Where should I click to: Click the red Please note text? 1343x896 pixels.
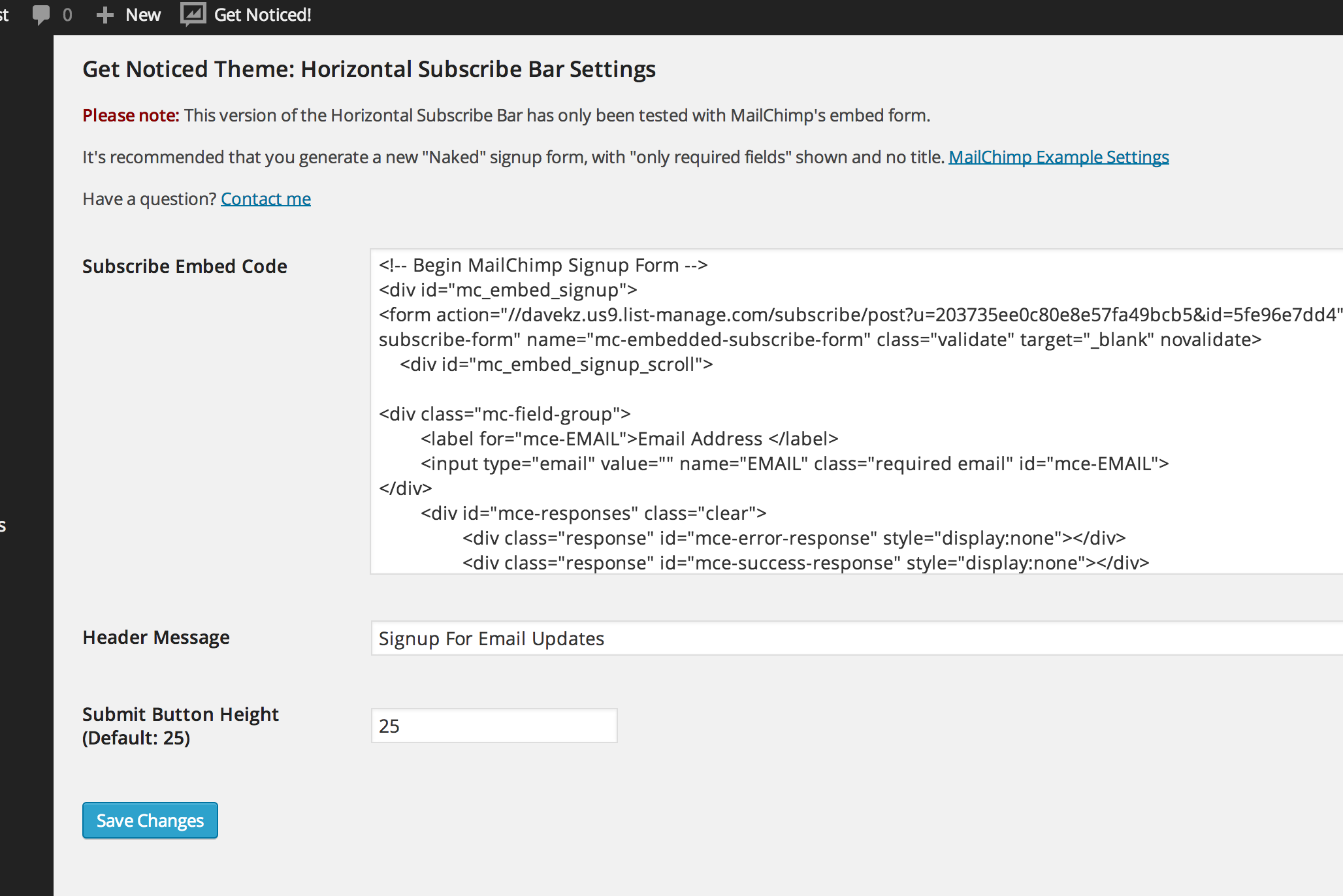point(130,116)
